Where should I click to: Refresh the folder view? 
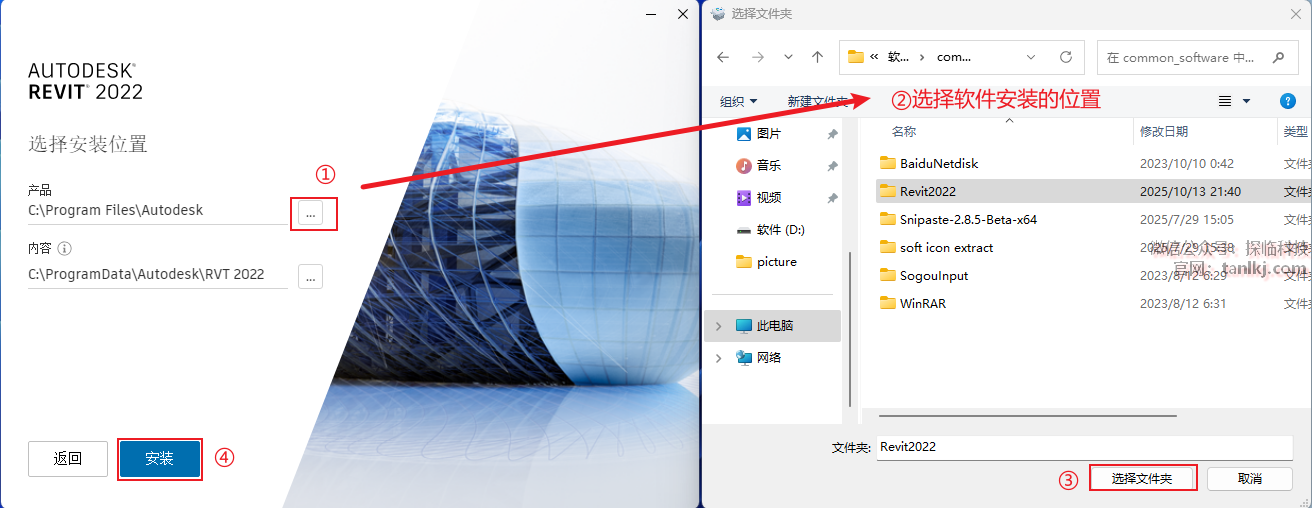(1066, 57)
